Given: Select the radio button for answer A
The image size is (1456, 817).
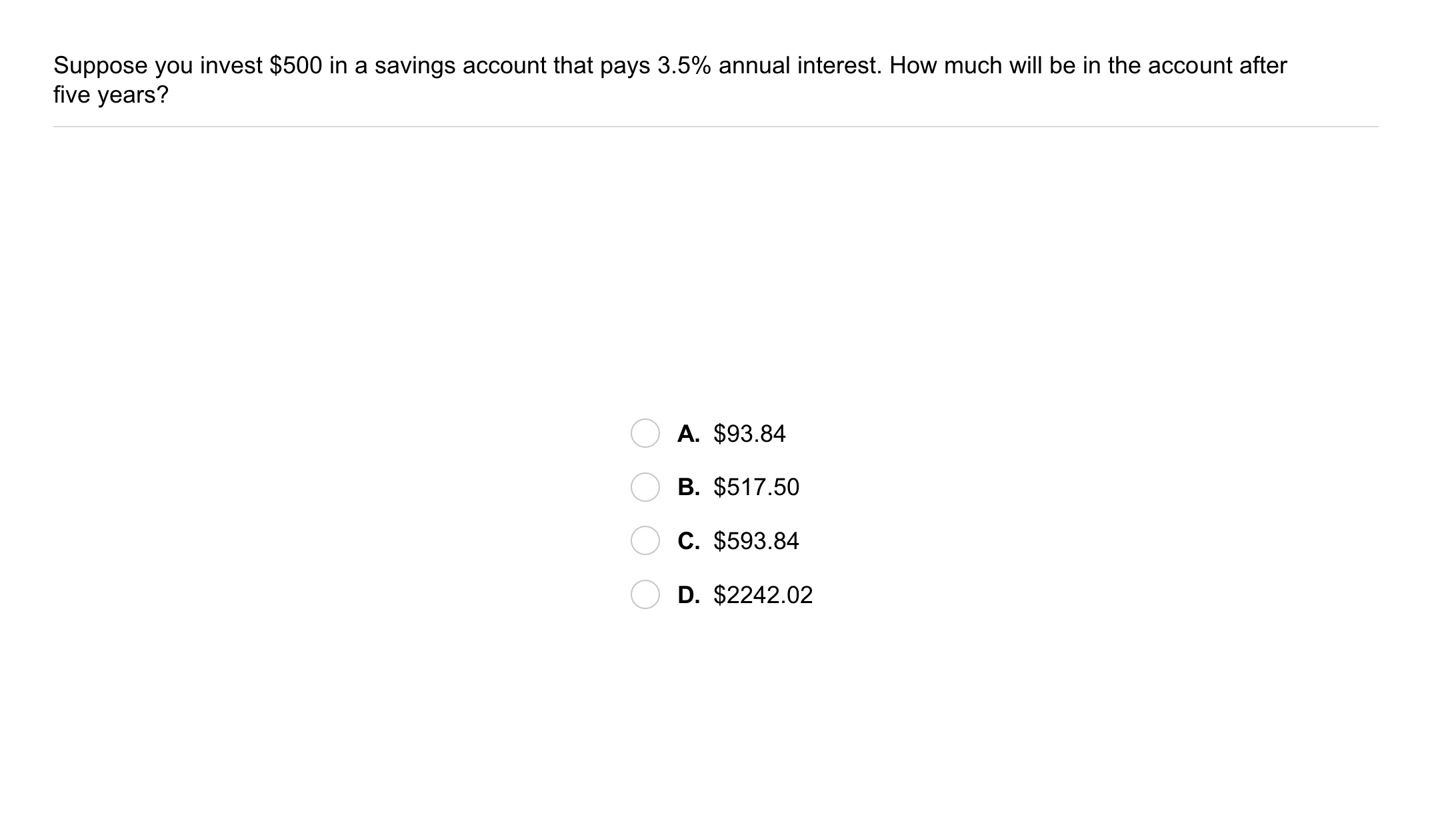Looking at the screenshot, I should [645, 433].
